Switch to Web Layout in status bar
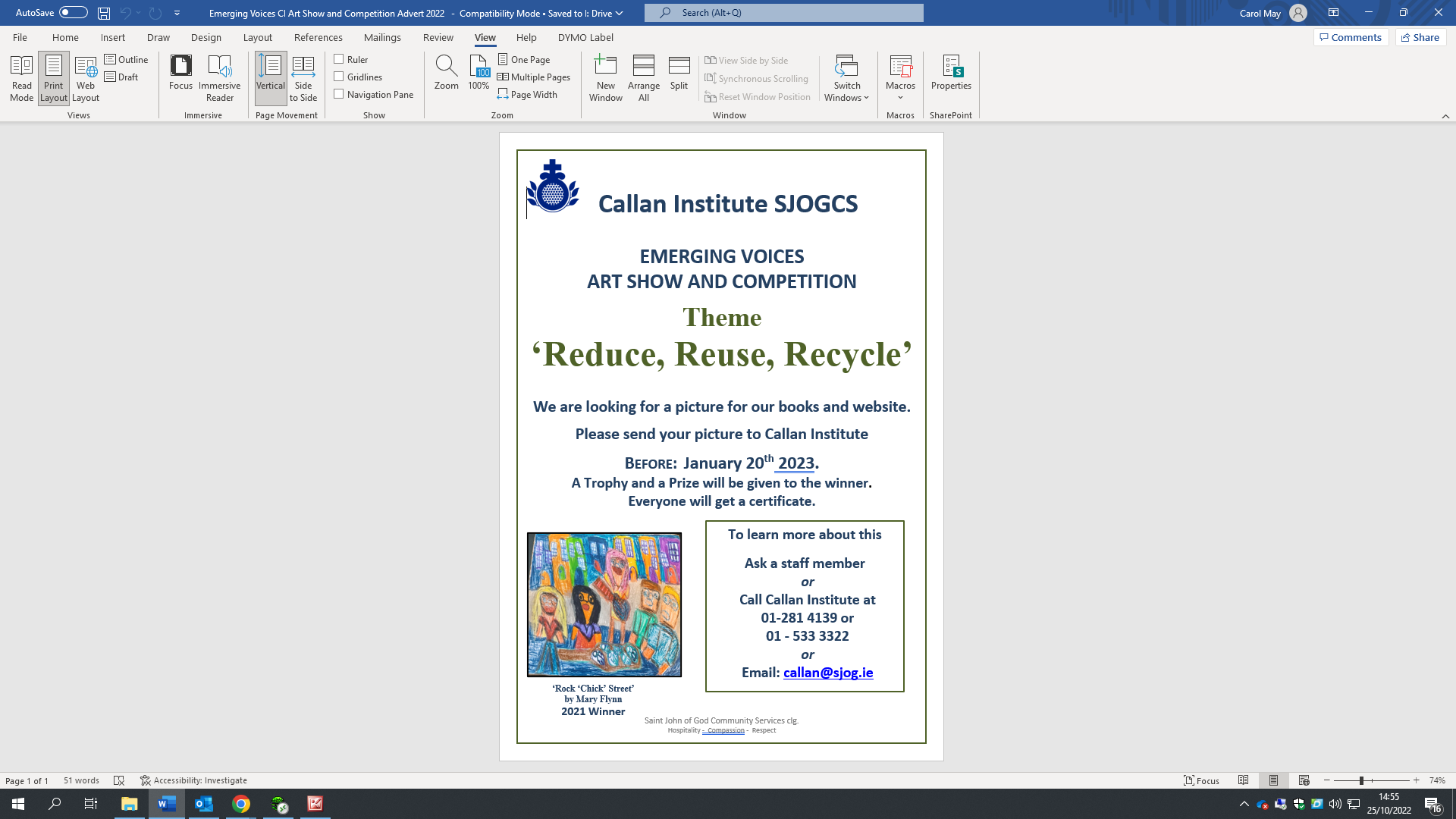This screenshot has height=819, width=1456. coord(1304,780)
